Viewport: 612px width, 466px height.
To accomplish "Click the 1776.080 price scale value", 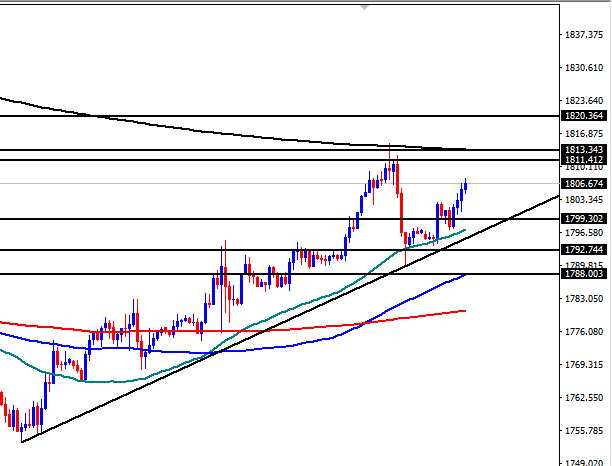I will click(x=584, y=331).
